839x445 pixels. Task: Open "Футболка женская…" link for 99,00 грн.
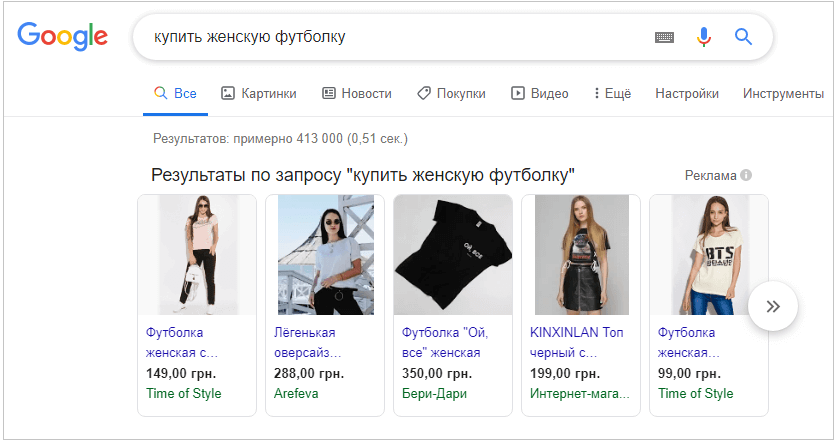click(689, 342)
